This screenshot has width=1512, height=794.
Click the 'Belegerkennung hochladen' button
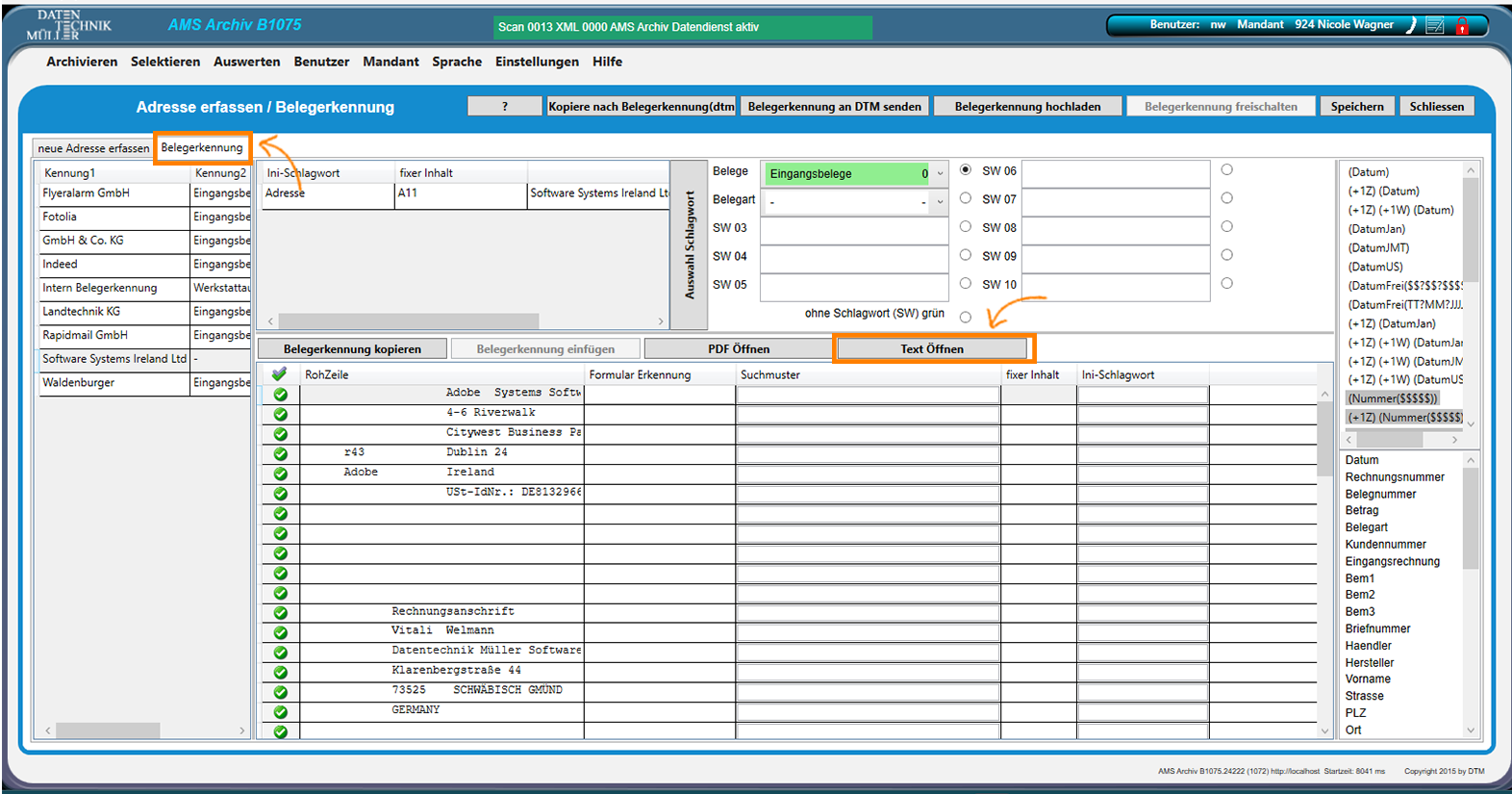point(1027,107)
